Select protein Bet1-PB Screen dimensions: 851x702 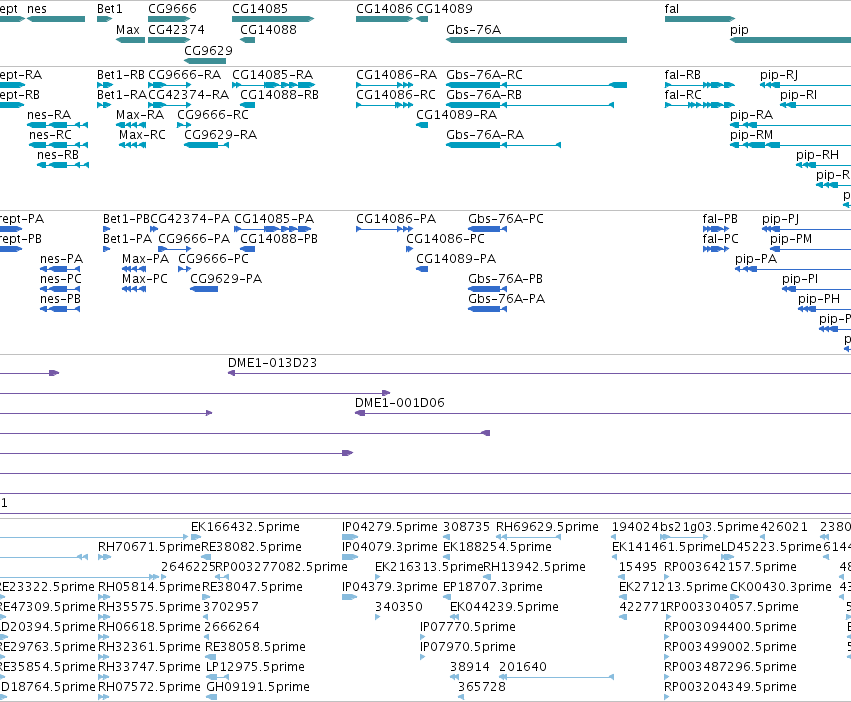[x=126, y=219]
